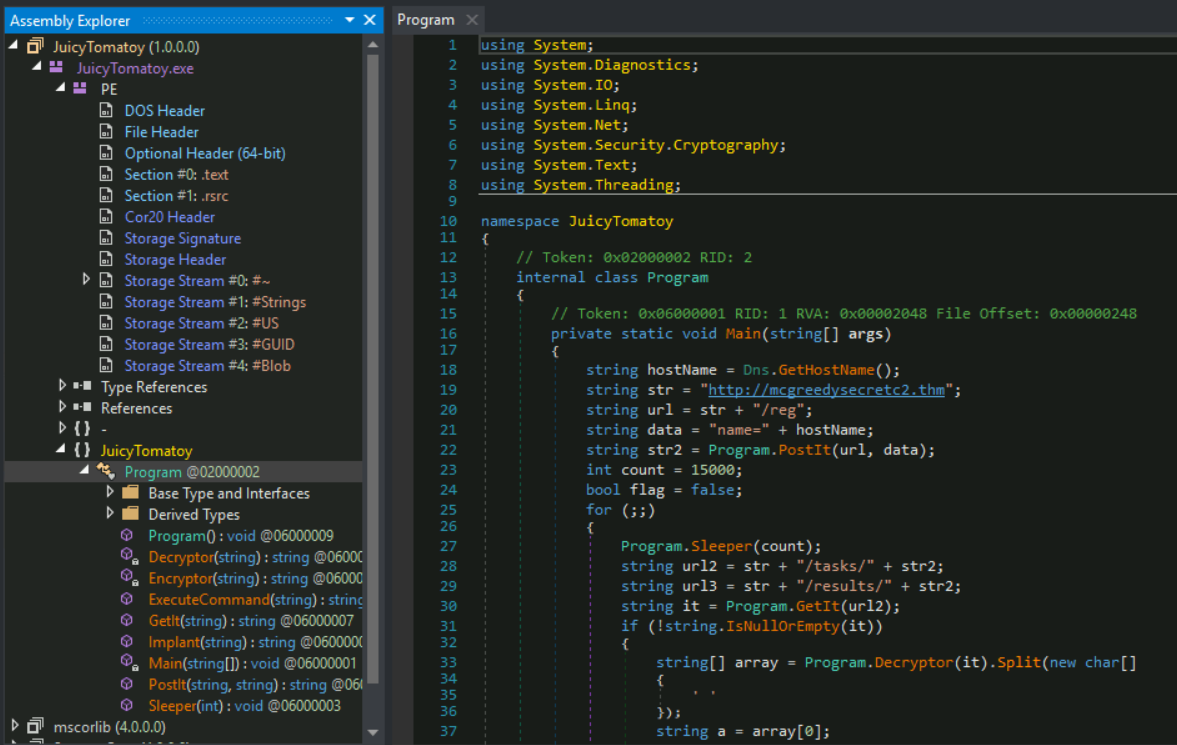
Task: Click the JuicyTomatoy.exe module icon
Action: 56,68
